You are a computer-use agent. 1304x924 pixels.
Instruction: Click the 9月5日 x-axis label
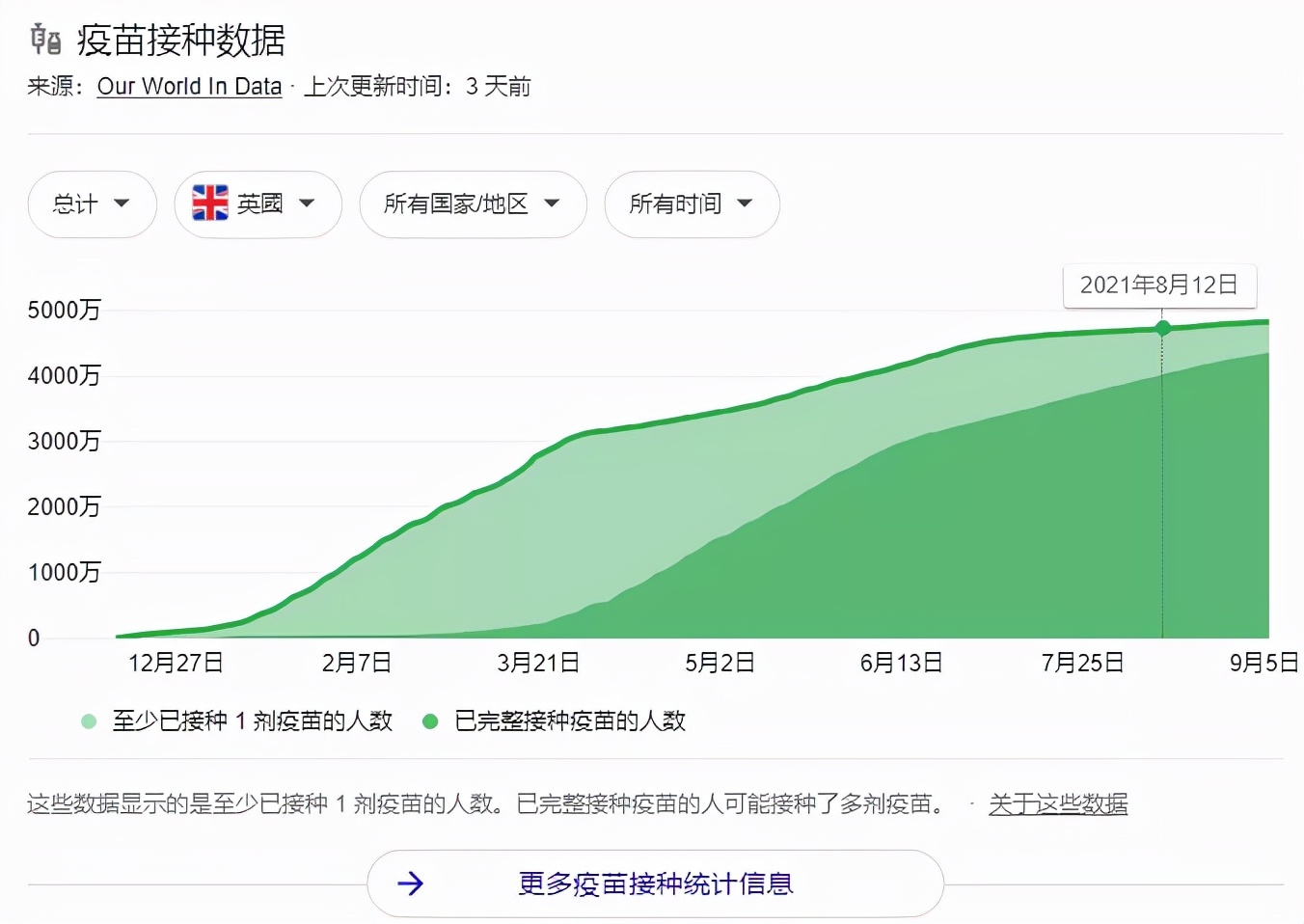(x=1263, y=664)
